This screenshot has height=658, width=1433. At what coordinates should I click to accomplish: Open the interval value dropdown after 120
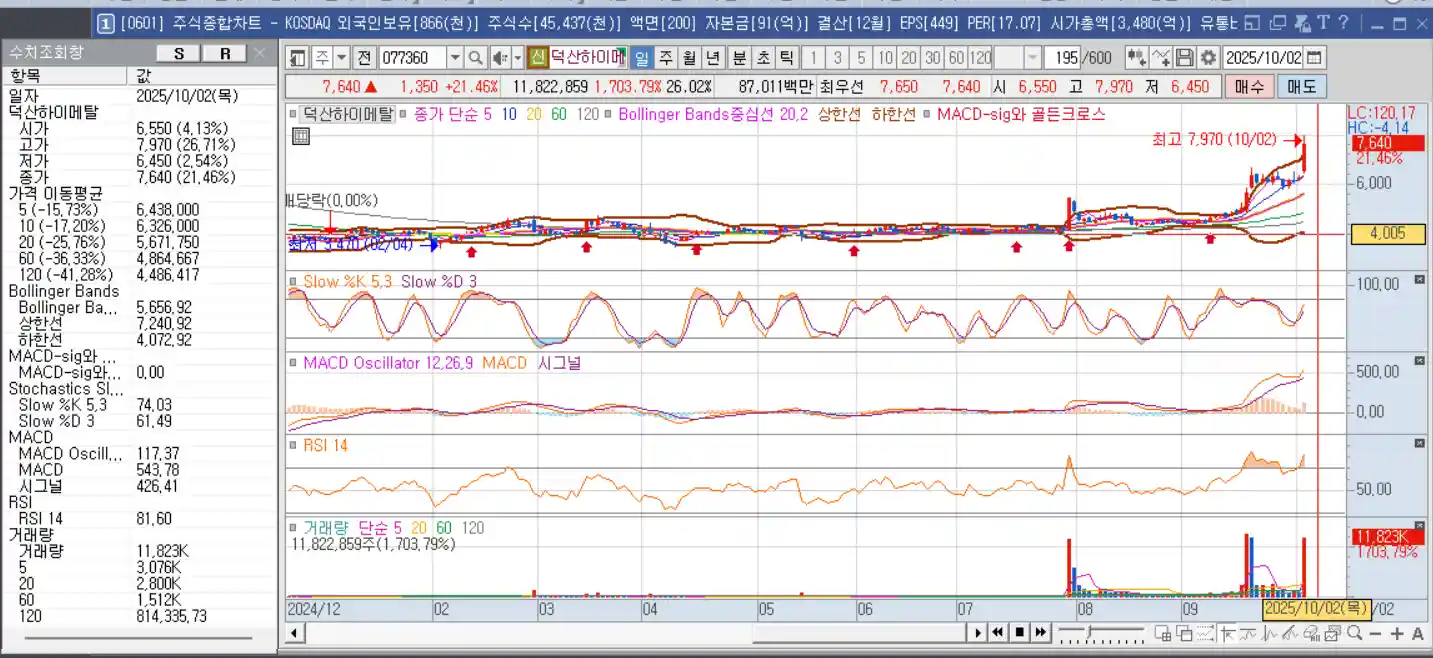(x=1033, y=58)
